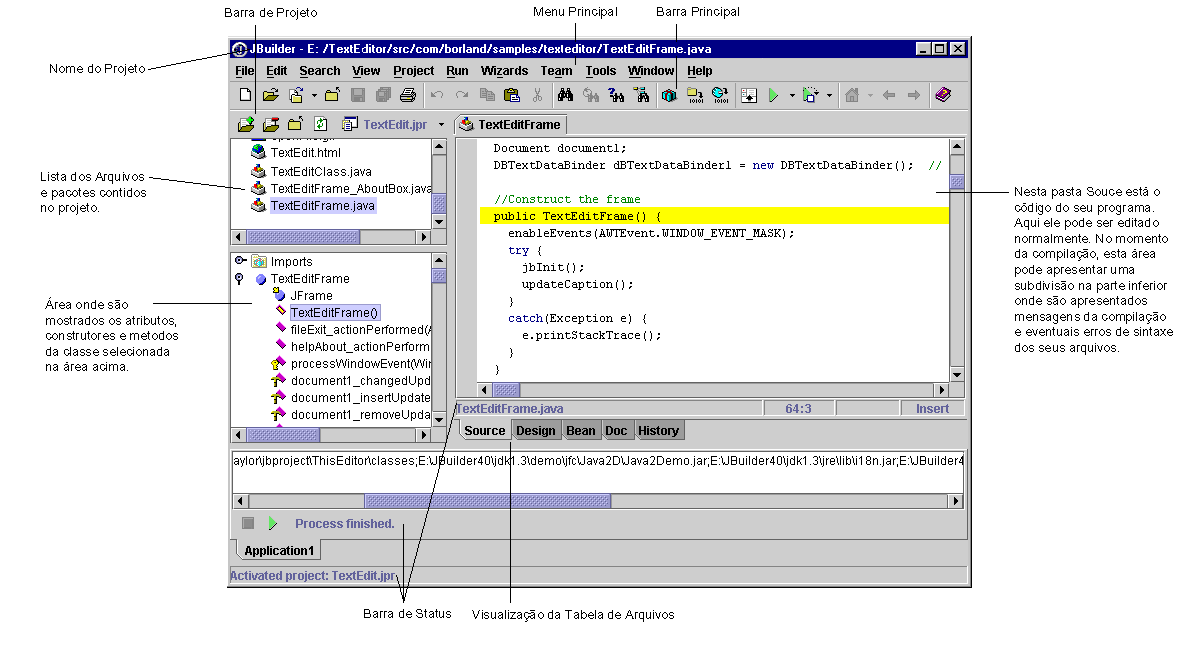Click the Browse Classes toolbar icon
Viewport: 1200px width, 648px height.
[641, 96]
